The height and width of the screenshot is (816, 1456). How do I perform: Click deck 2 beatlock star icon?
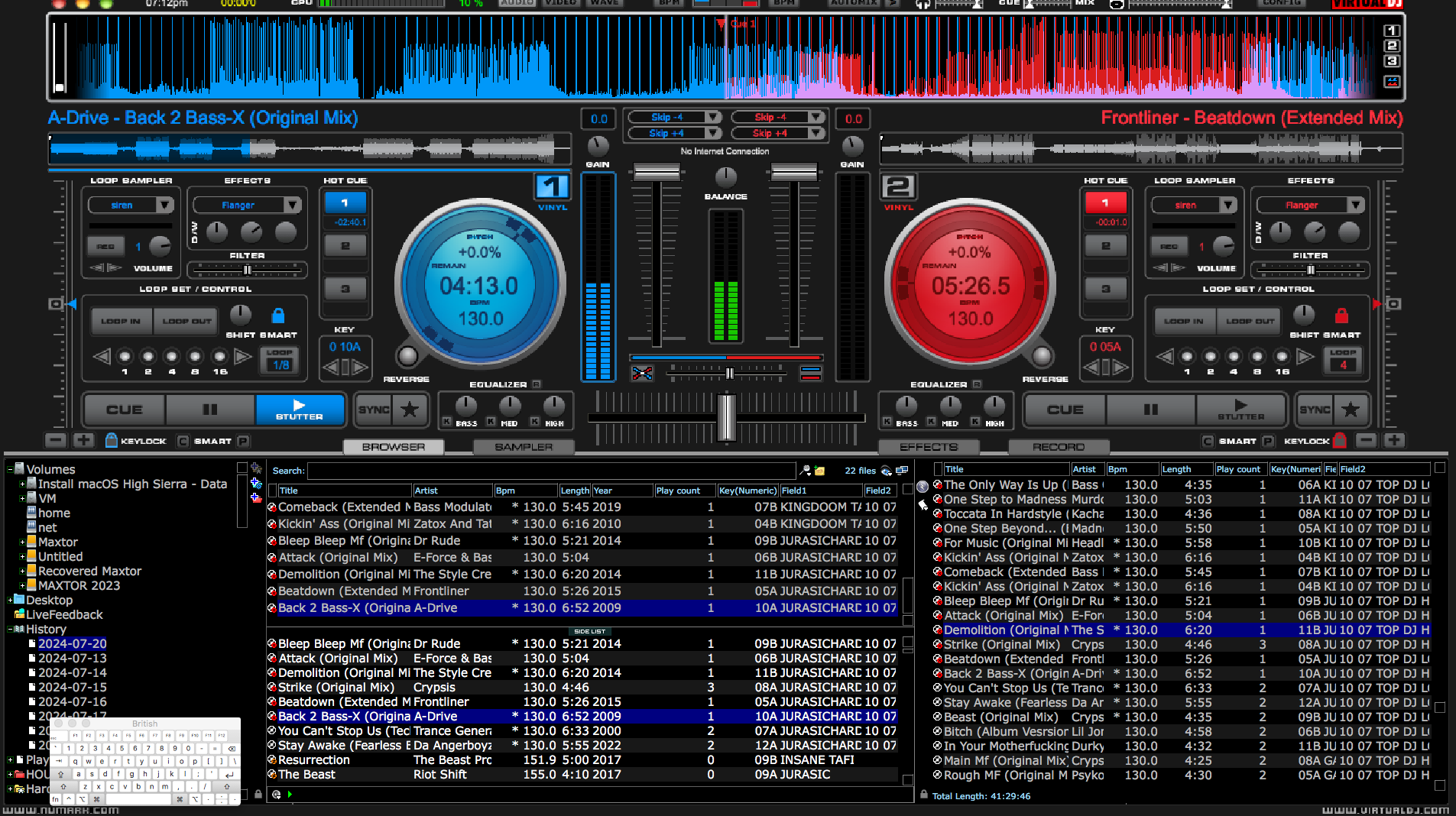[1351, 410]
